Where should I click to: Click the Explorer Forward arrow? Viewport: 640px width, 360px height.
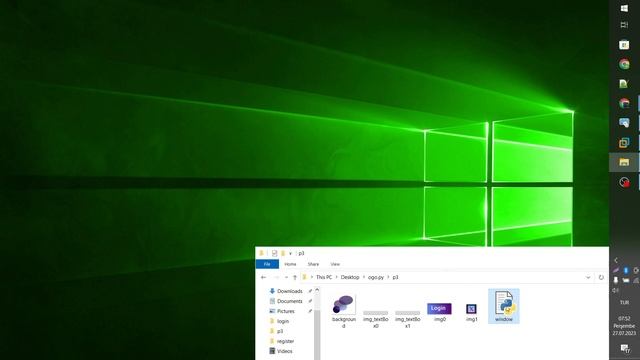(x=276, y=278)
